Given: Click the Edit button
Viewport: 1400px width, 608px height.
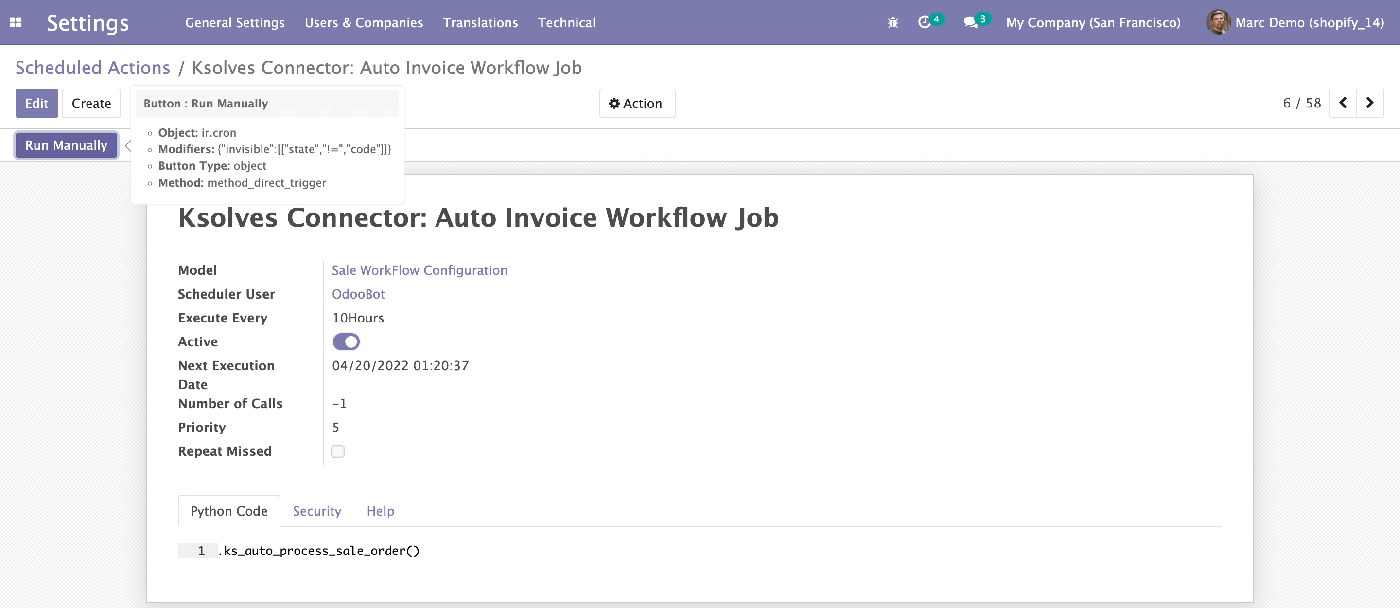Looking at the screenshot, I should (37, 103).
